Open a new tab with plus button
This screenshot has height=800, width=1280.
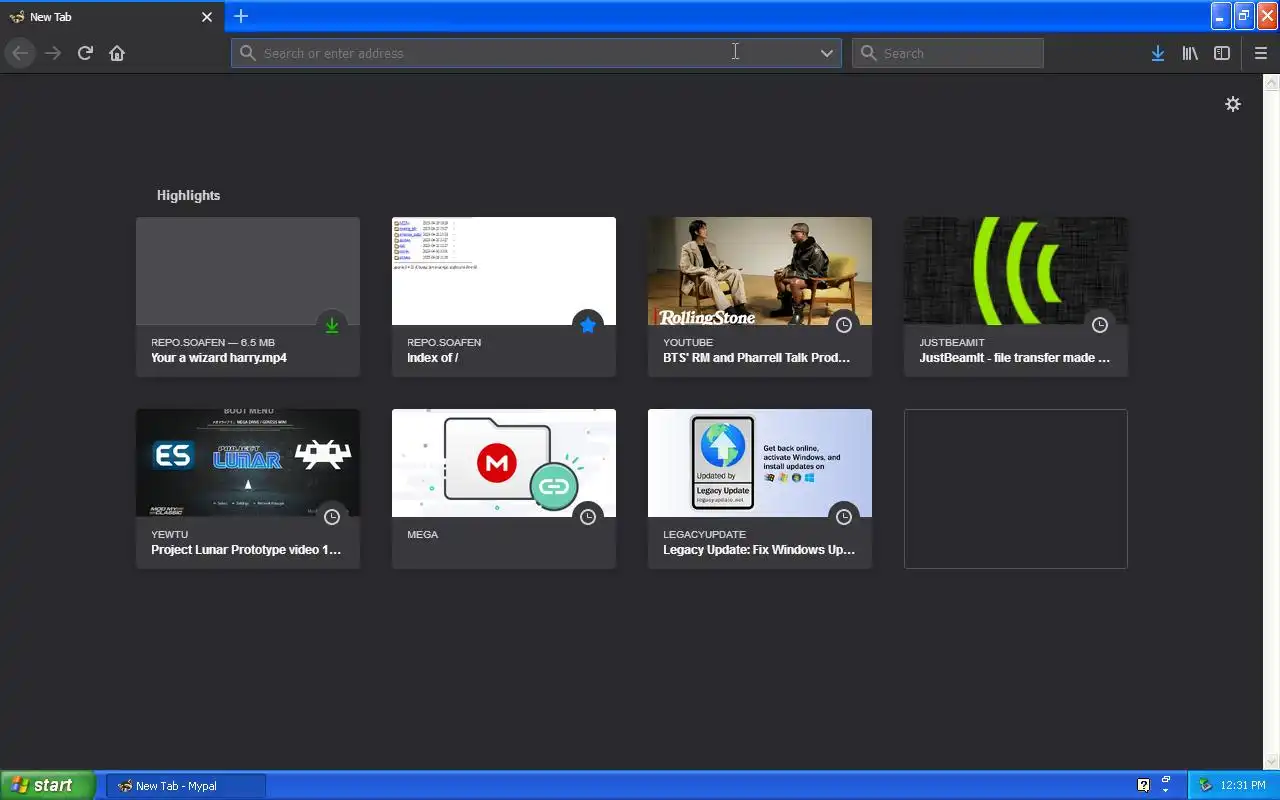241,16
